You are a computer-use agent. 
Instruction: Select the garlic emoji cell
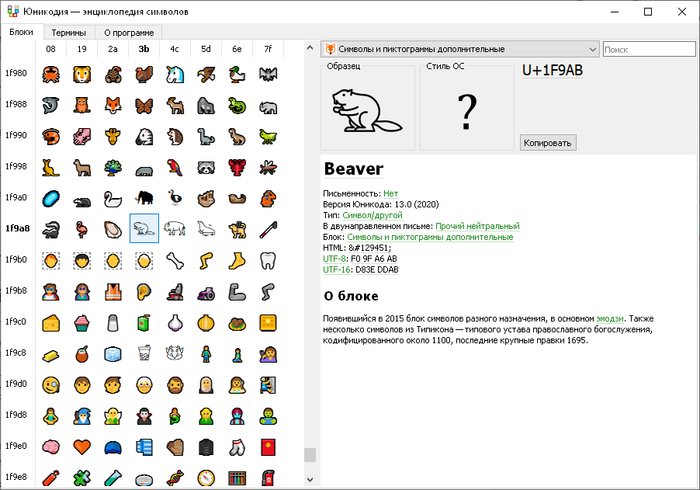pyautogui.click(x=175, y=322)
